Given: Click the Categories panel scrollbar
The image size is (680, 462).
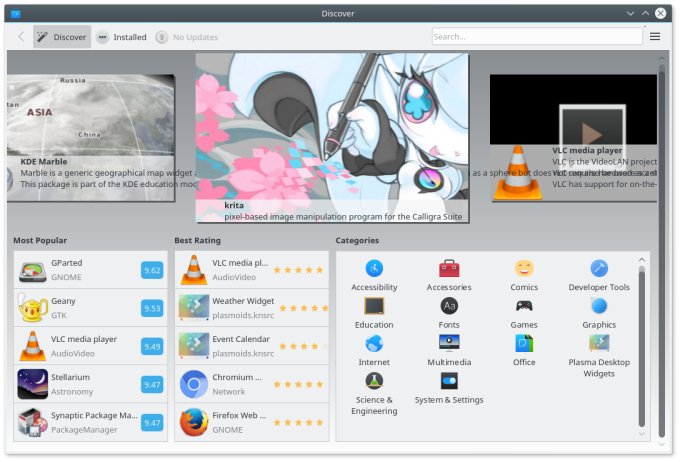Looking at the screenshot, I should coord(642,340).
